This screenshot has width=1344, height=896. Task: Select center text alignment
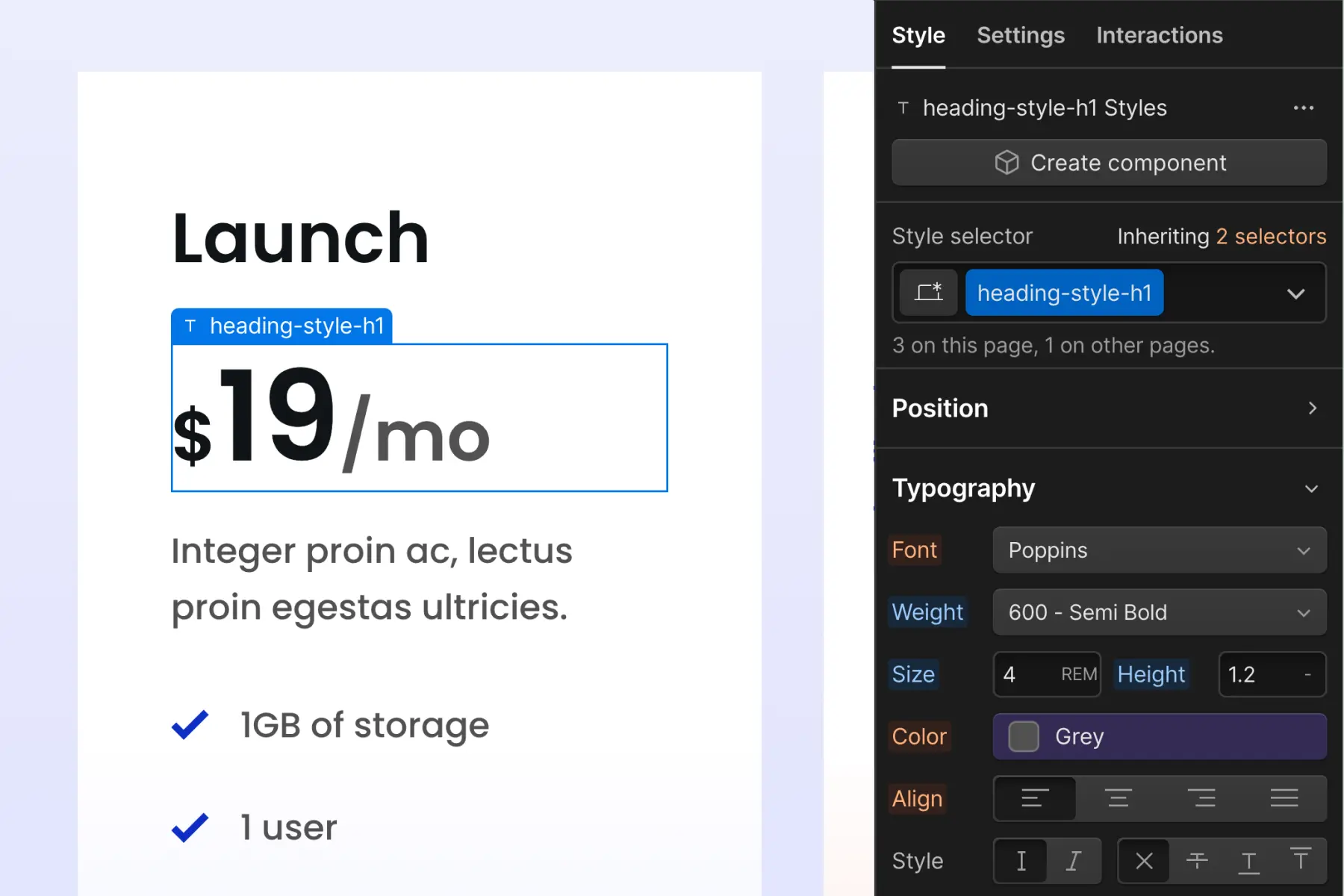click(x=1118, y=798)
